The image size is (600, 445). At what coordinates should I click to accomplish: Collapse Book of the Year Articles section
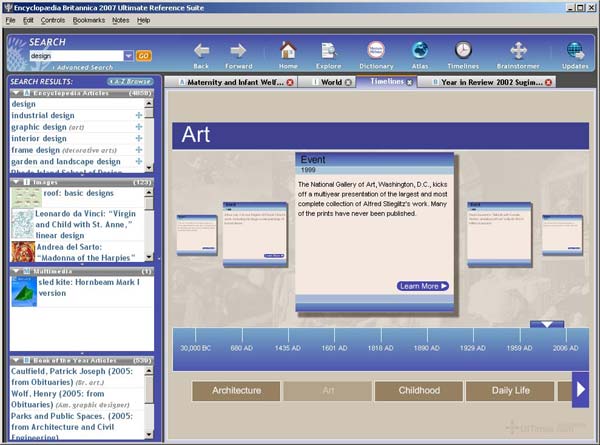16,360
